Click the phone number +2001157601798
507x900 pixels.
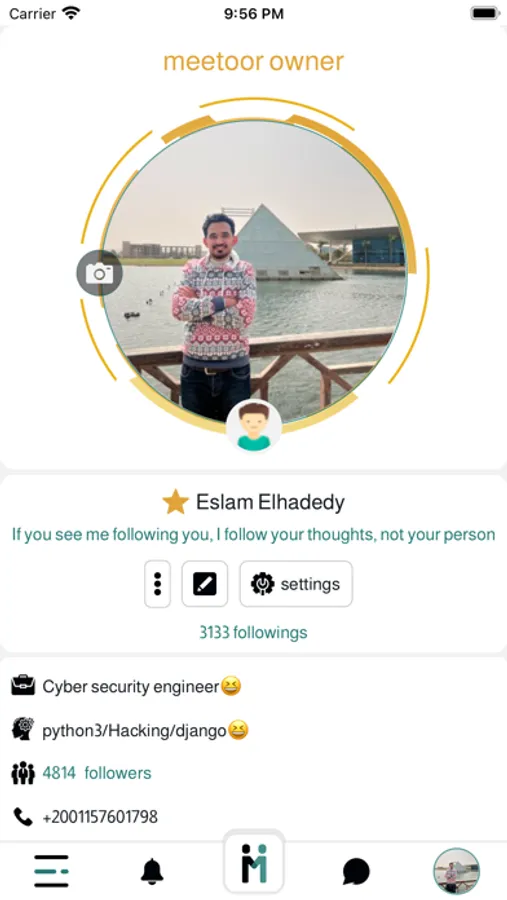pos(100,817)
